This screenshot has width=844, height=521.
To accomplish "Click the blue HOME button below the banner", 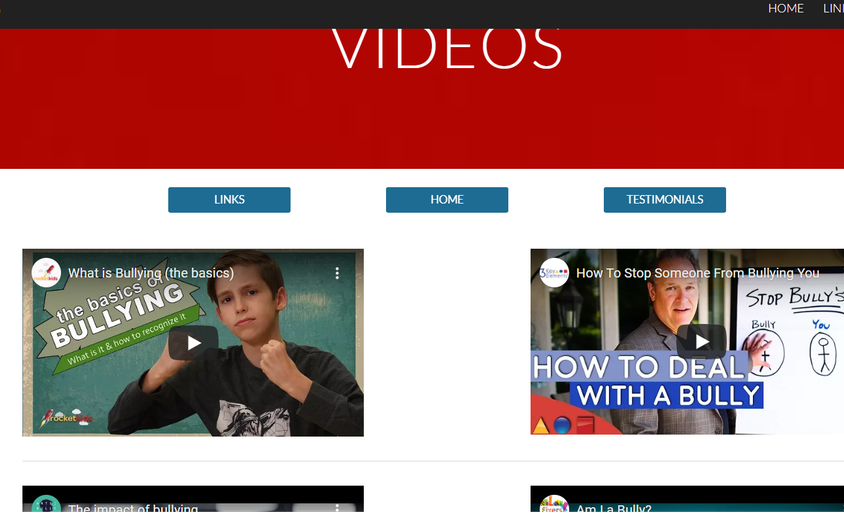I will 447,200.
